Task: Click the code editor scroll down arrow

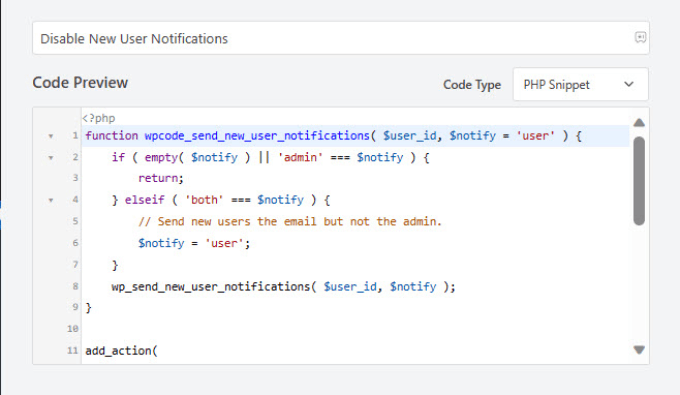Action: [x=639, y=349]
